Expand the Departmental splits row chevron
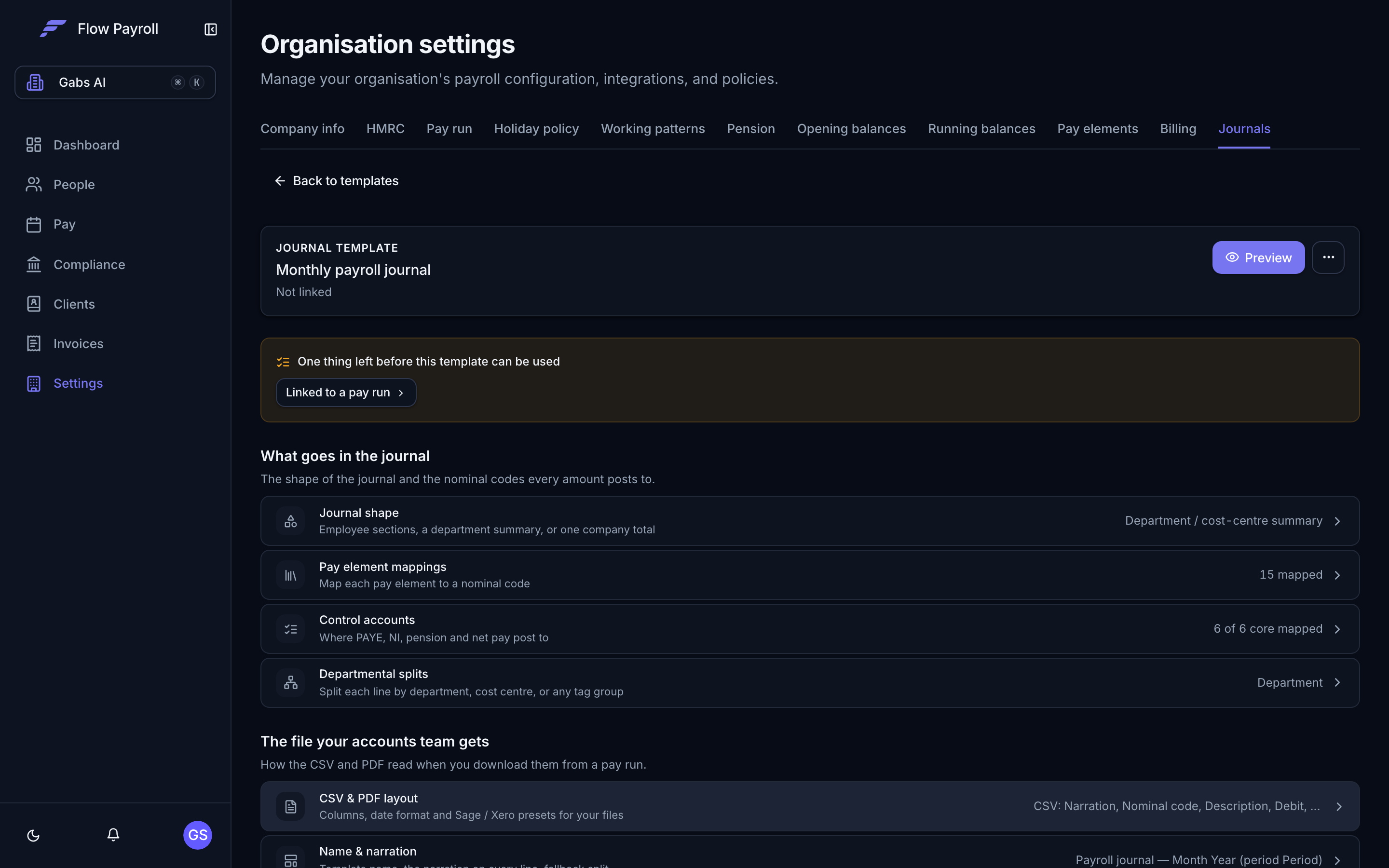Viewport: 1389px width, 868px height. (1337, 682)
